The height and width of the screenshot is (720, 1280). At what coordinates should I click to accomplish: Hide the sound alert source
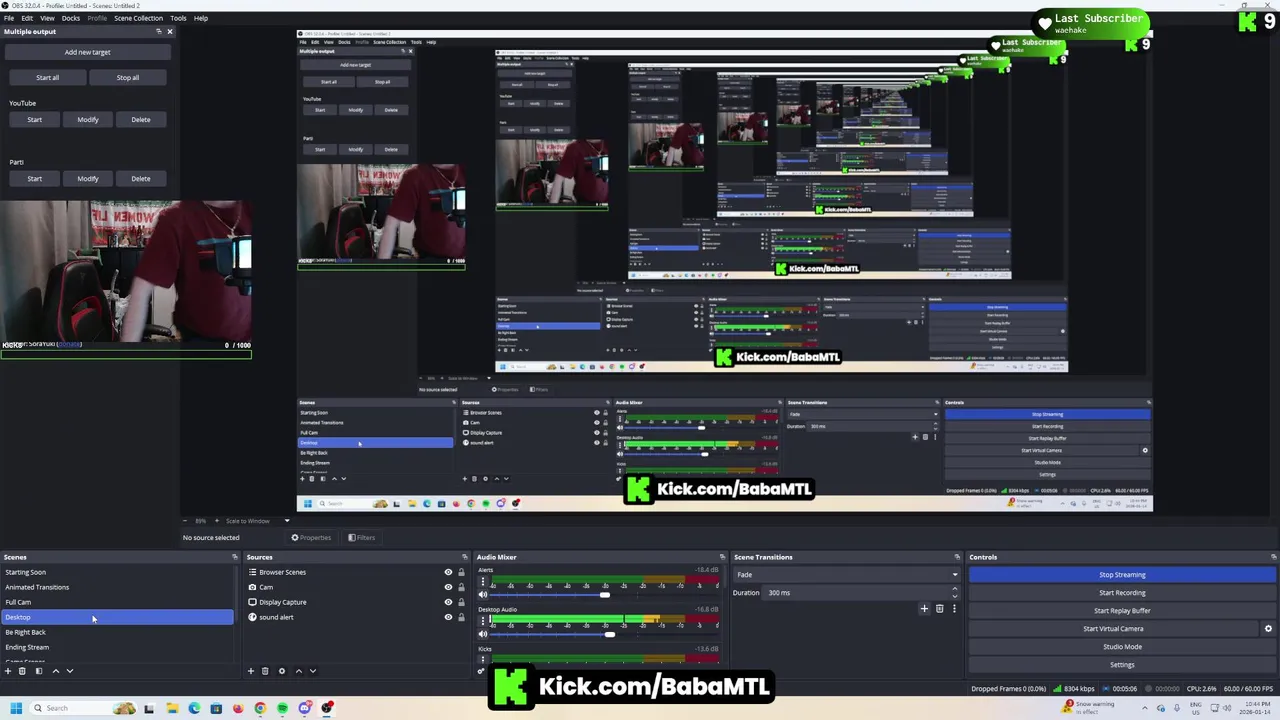click(x=448, y=617)
